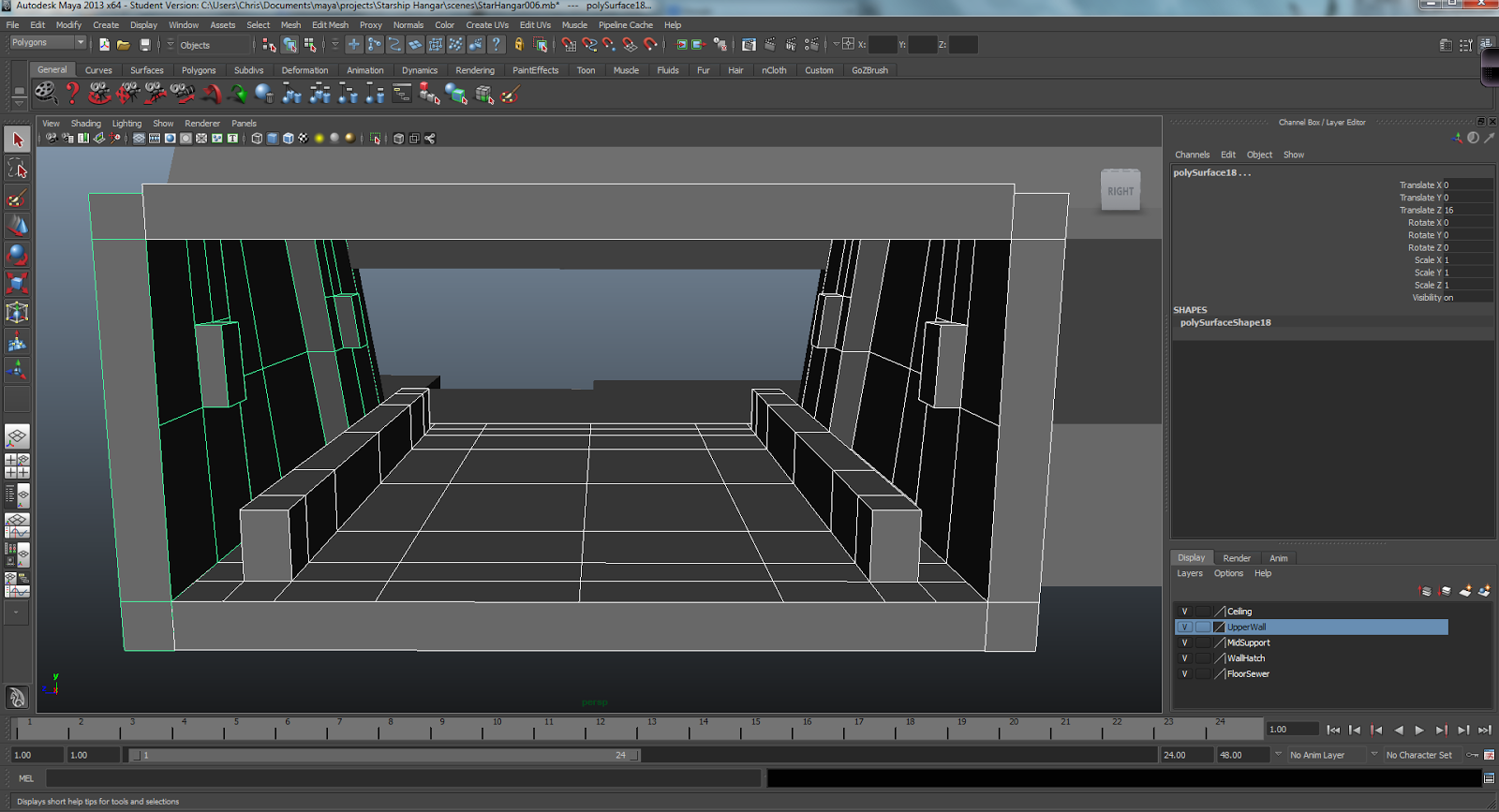This screenshot has width=1499, height=812.
Task: Open scene folder icon in status line
Action: point(124,45)
